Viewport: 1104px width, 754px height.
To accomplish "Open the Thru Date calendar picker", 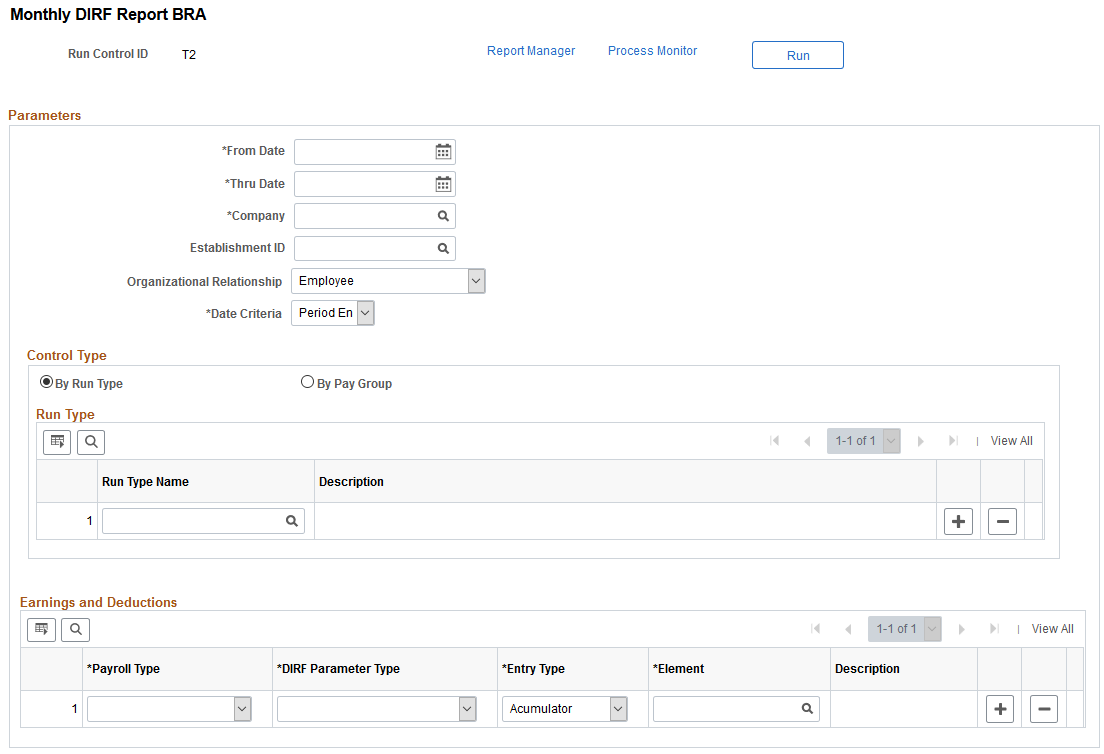I will tap(443, 184).
